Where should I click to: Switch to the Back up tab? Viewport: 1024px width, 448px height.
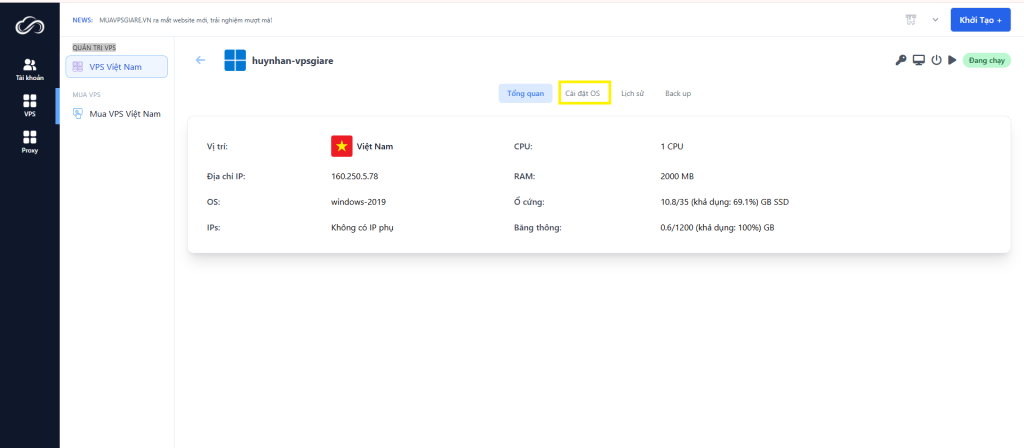(x=678, y=93)
